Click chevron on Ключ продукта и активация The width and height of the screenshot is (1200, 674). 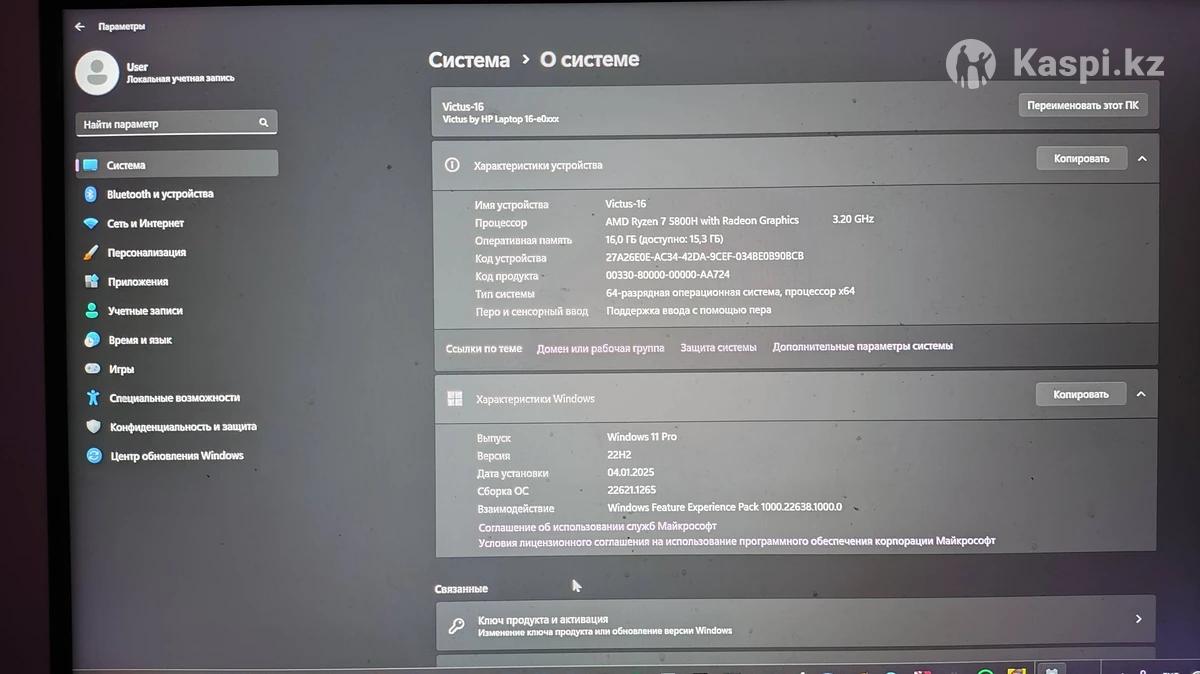[1138, 619]
